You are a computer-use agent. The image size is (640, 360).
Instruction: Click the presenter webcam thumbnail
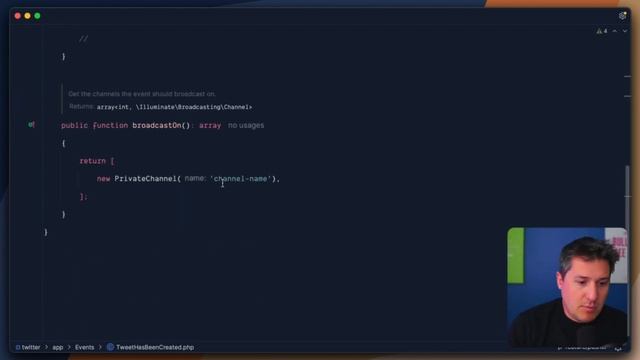(567, 287)
